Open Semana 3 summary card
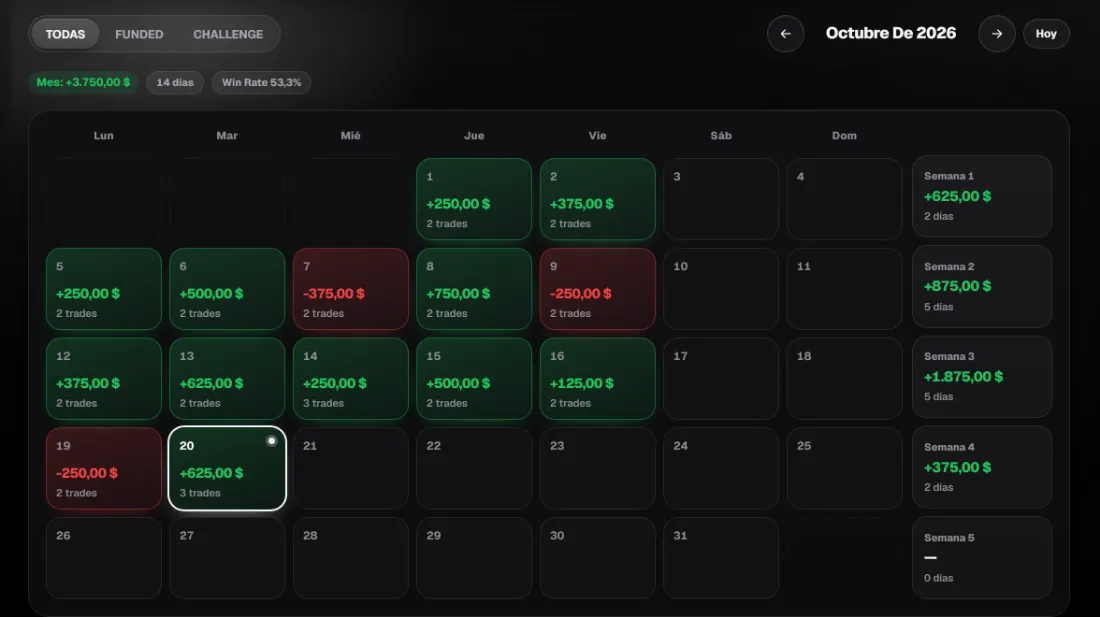The width and height of the screenshot is (1100, 617). coord(981,377)
